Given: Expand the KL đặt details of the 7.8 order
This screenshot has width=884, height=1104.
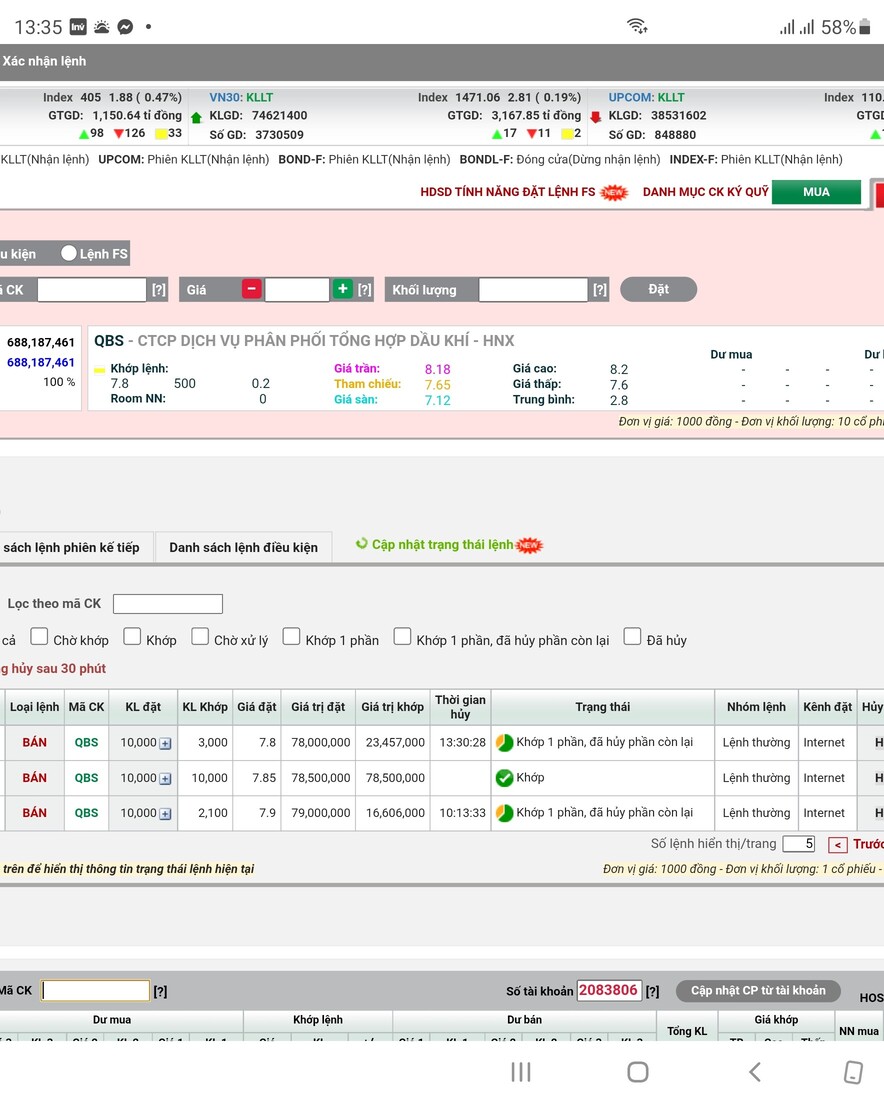Looking at the screenshot, I should (x=165, y=743).
